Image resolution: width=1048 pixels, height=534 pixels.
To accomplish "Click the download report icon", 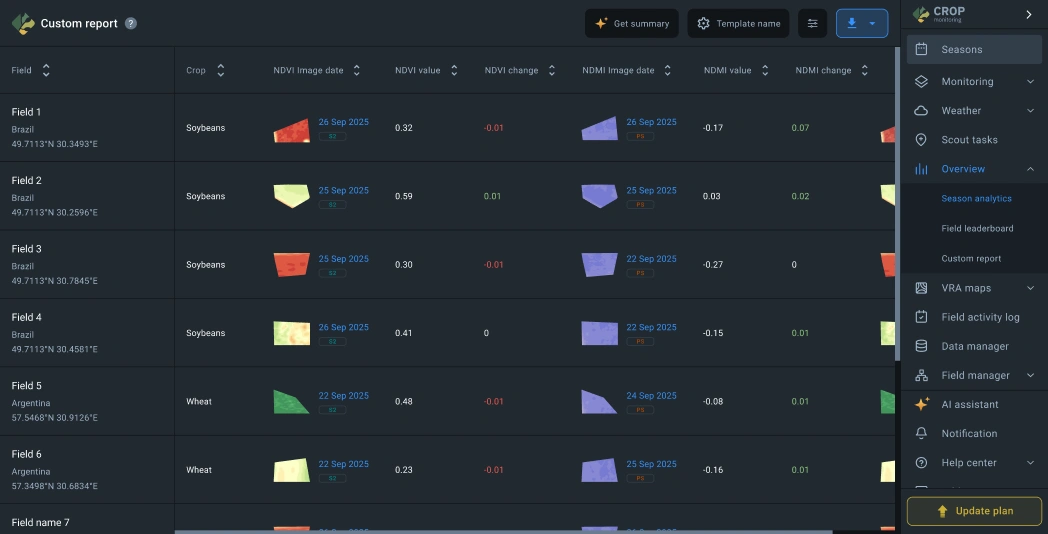I will (x=852, y=24).
